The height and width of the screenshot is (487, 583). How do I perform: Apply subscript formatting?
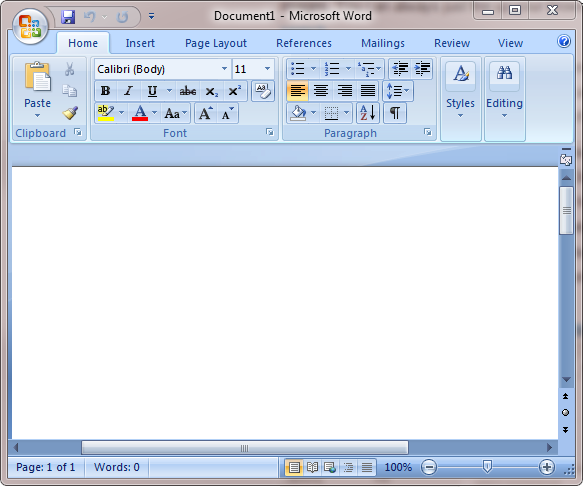click(x=211, y=91)
